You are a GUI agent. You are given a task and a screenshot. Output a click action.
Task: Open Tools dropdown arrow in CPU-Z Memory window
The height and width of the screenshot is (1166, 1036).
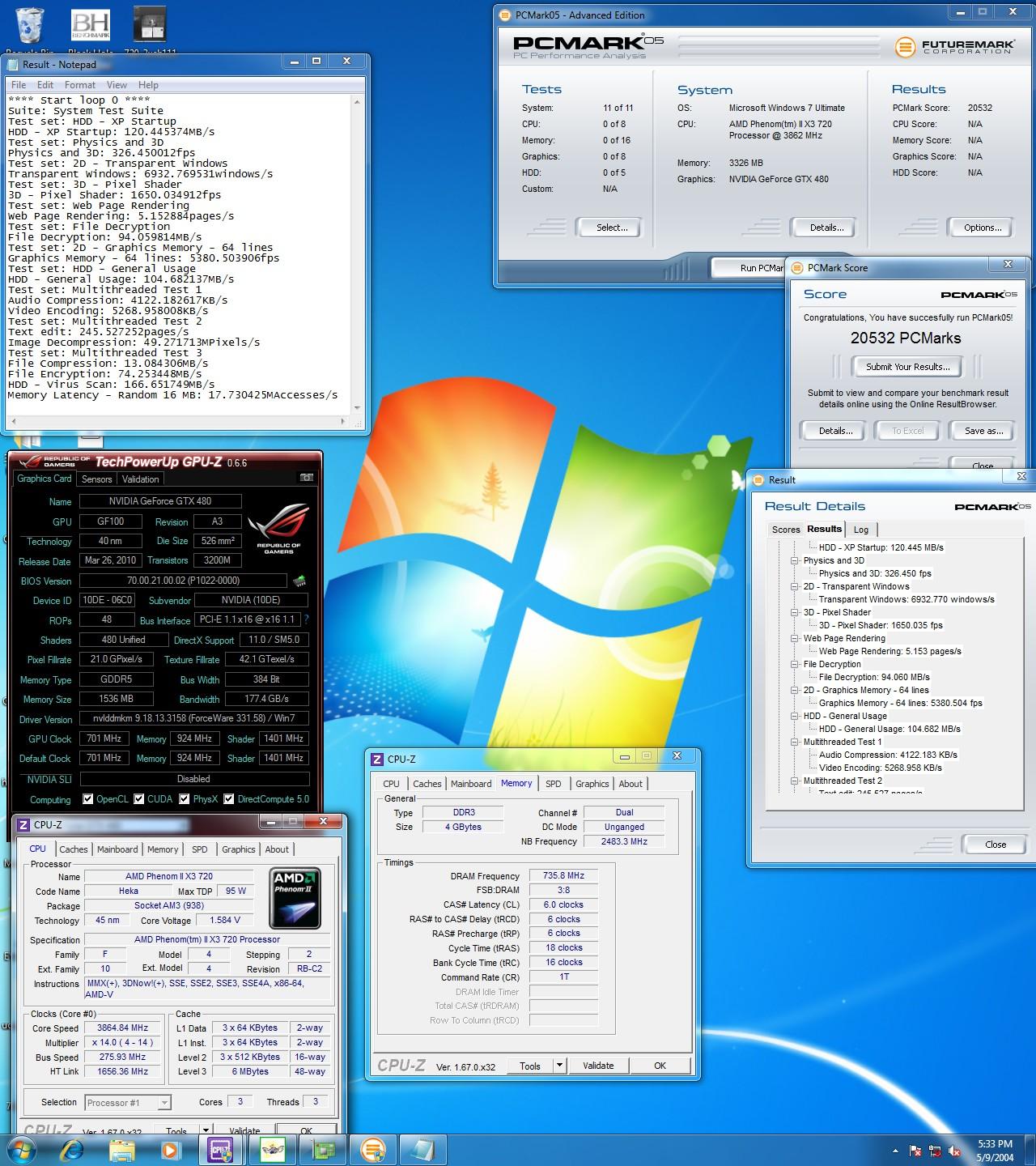[x=559, y=1066]
